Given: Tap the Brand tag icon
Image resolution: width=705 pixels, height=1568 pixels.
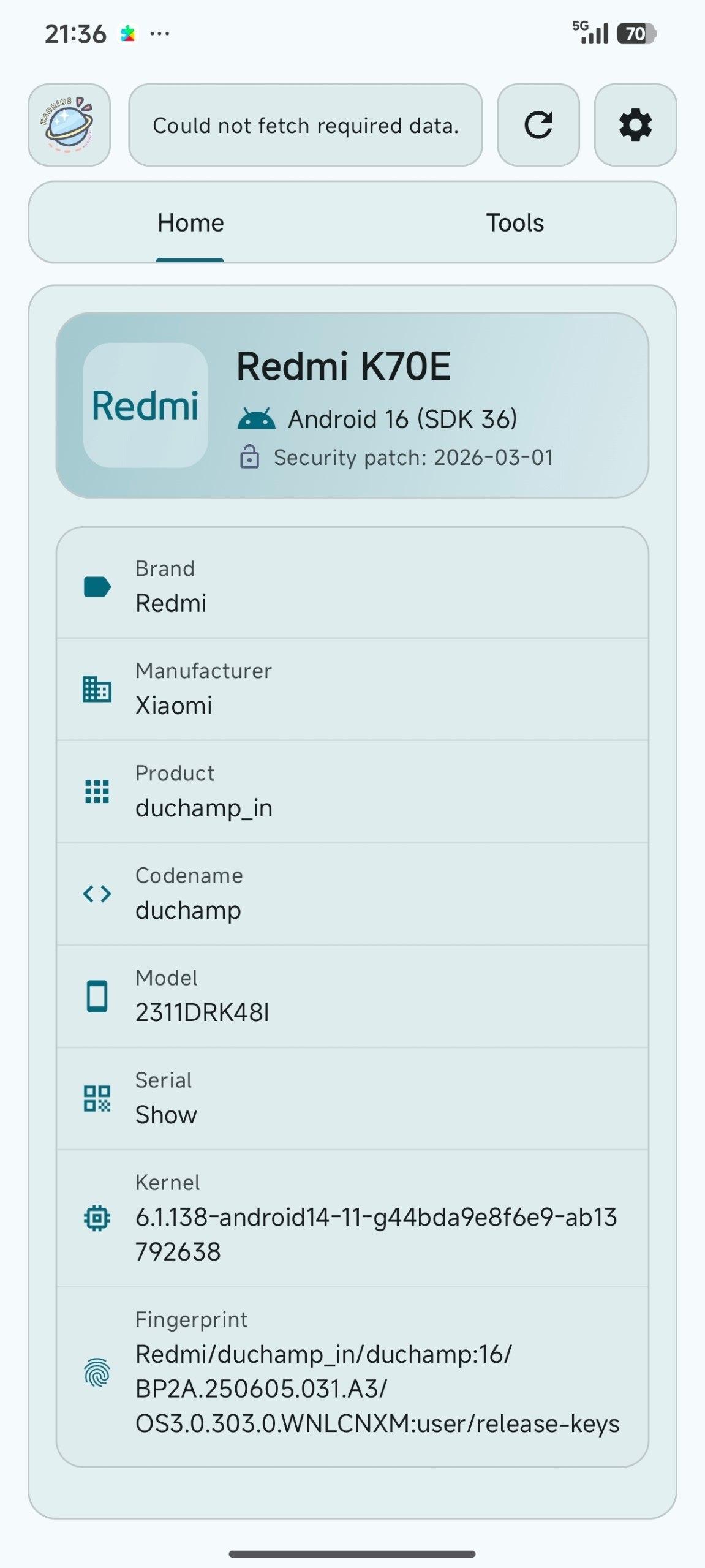Looking at the screenshot, I should (97, 587).
